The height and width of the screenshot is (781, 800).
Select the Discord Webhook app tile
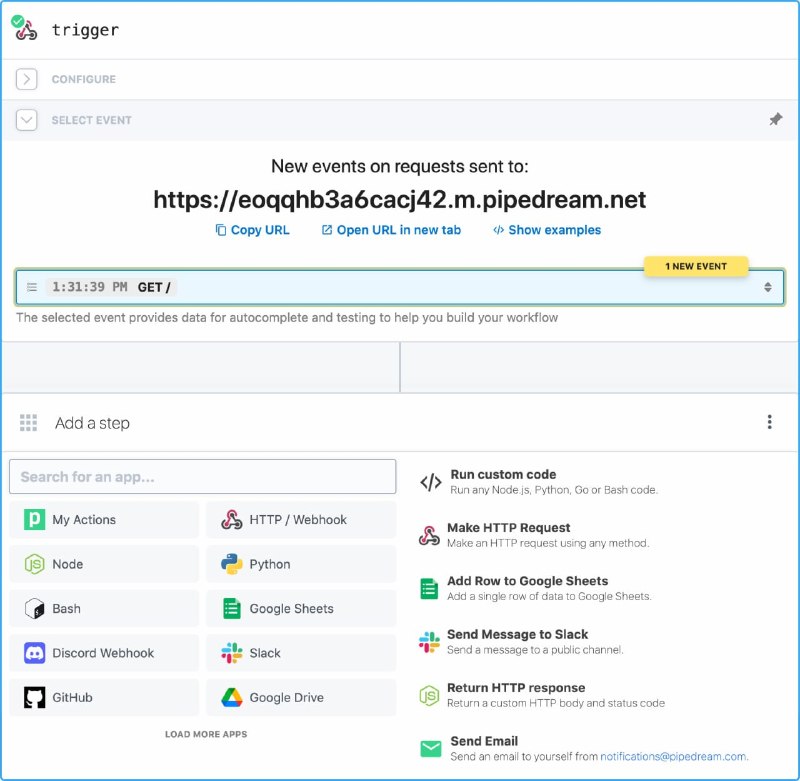(104, 653)
